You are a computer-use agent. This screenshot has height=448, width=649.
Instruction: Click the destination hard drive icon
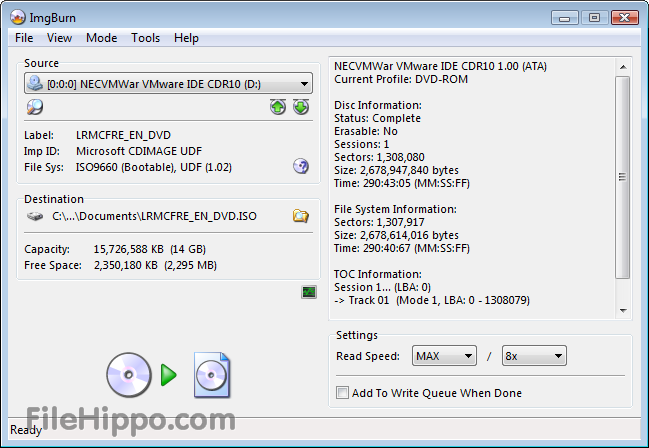[x=35, y=216]
